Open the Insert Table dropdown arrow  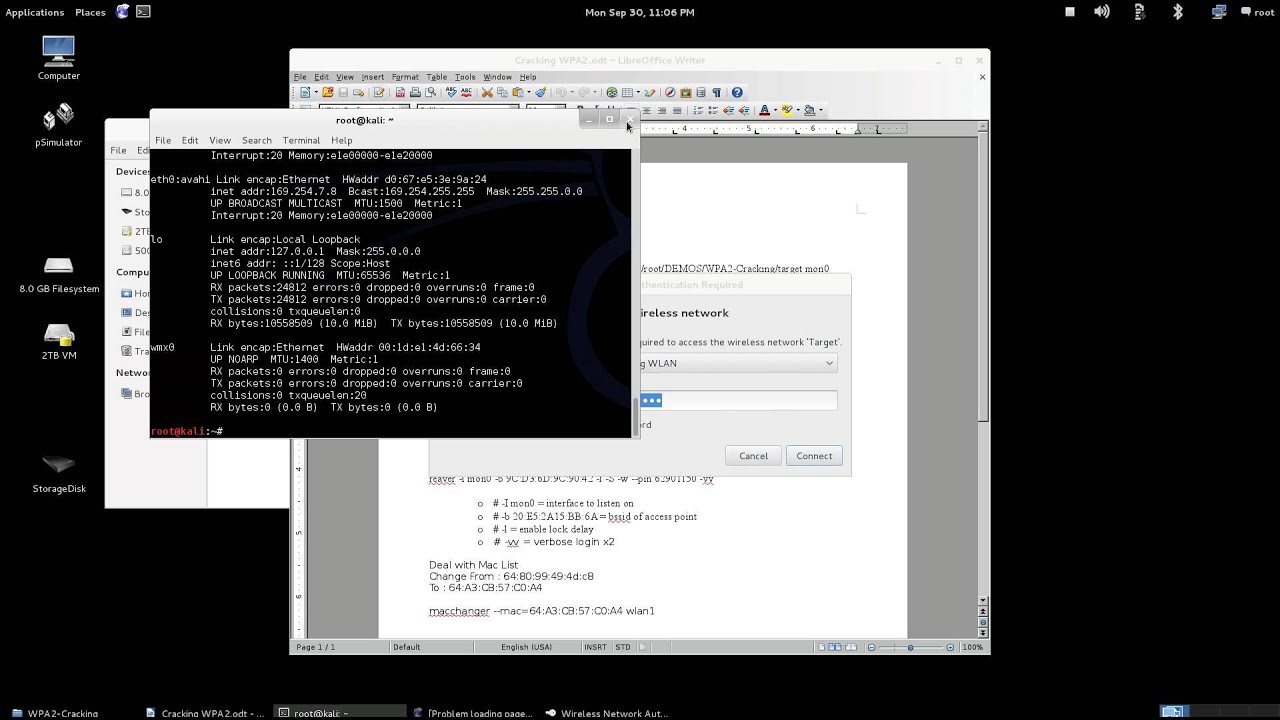(x=638, y=92)
